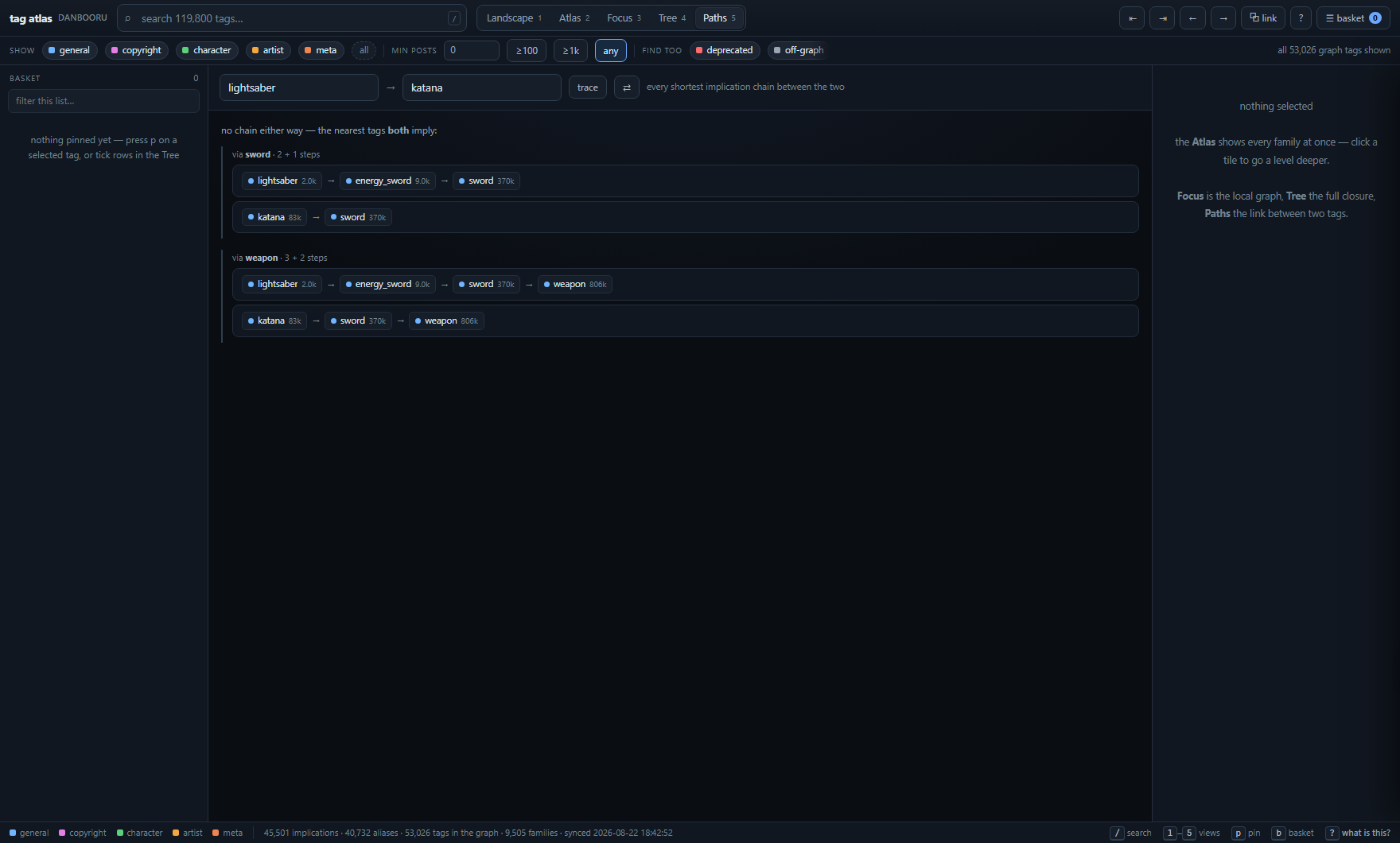Click 'nothing selected' in the right panel

click(x=1276, y=107)
